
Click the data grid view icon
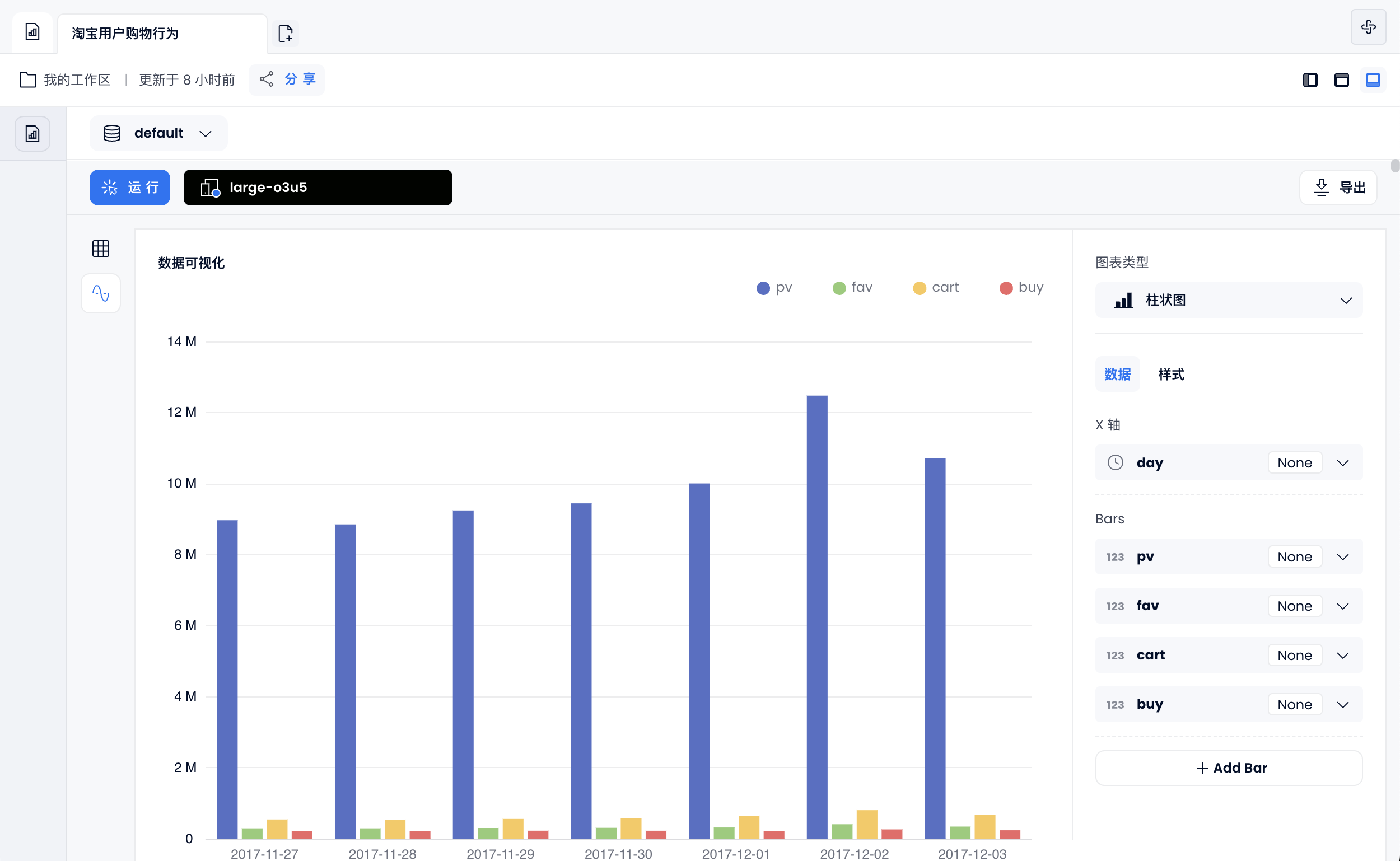click(x=100, y=248)
